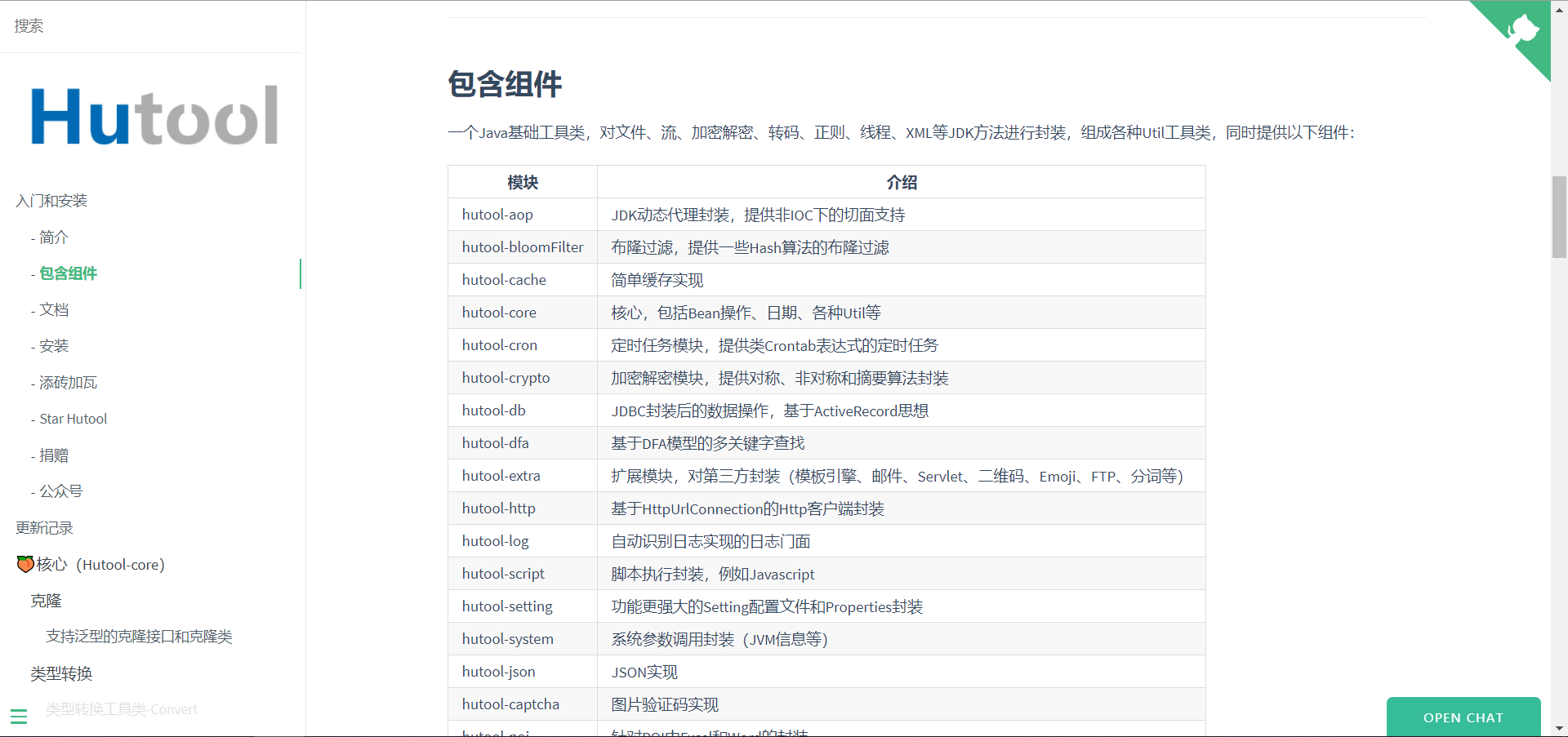Image resolution: width=1568 pixels, height=737 pixels.
Task: Open the 文档 sidebar link
Action: (x=54, y=309)
